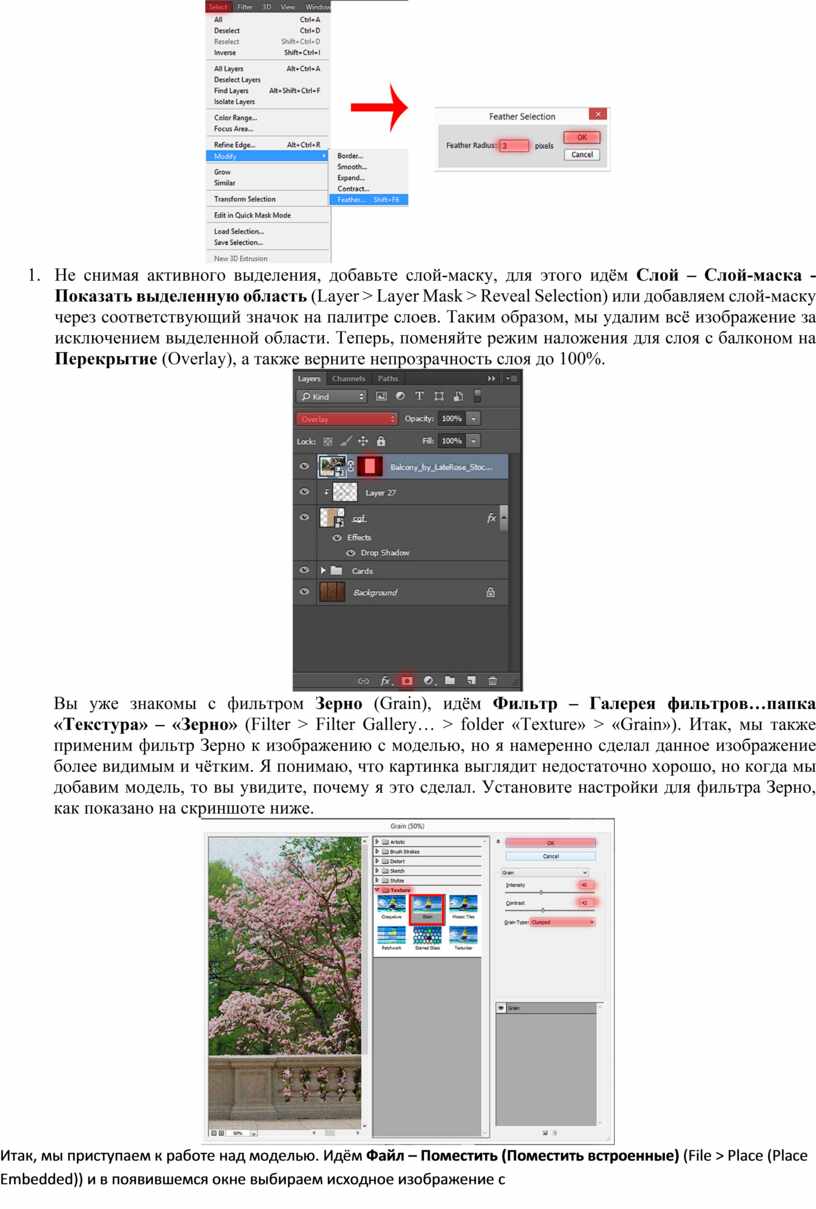Click Cancel in Grain filter dialog

click(x=550, y=856)
